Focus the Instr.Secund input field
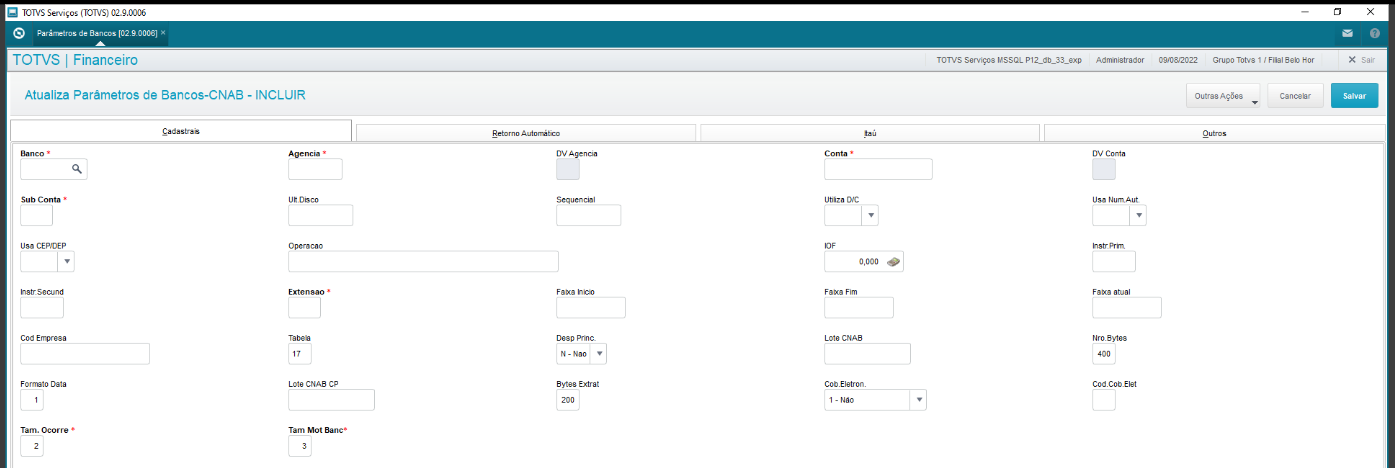Screen dimensions: 1395x468 click(42, 308)
